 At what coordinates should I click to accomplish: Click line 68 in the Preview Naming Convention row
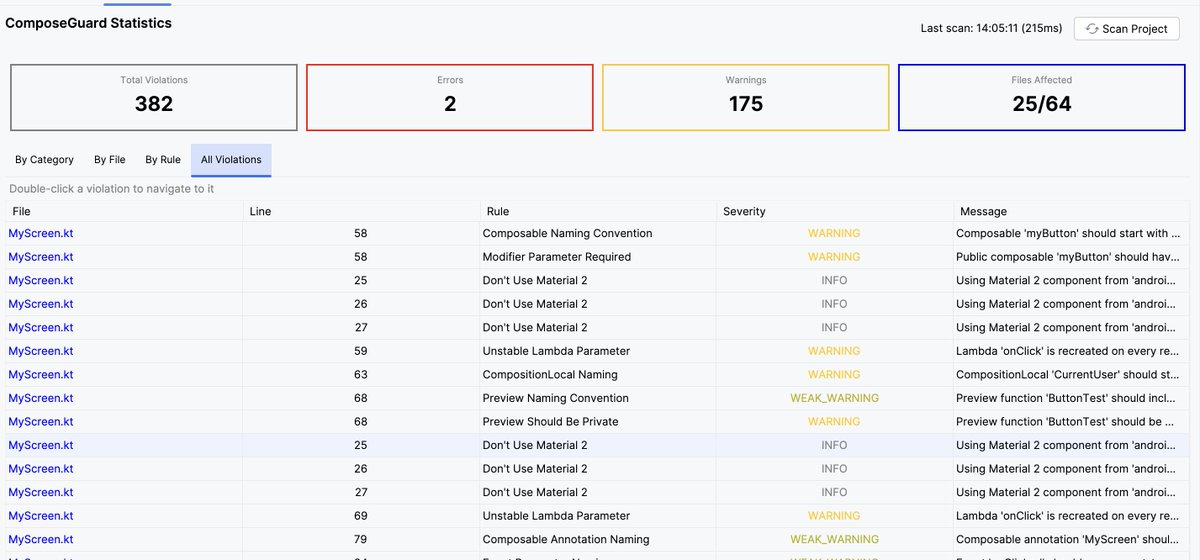click(361, 398)
